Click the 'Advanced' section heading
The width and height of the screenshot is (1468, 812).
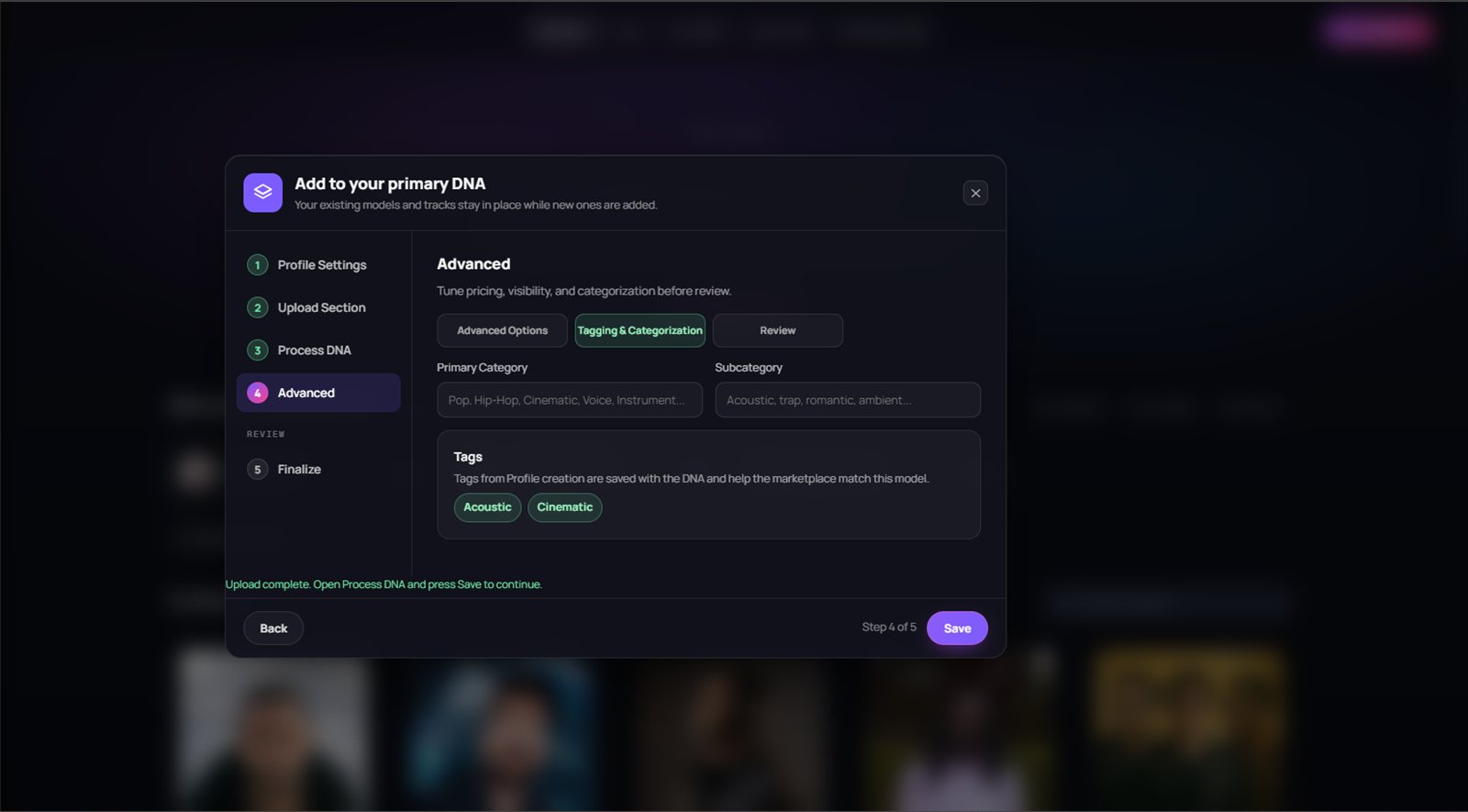point(473,264)
